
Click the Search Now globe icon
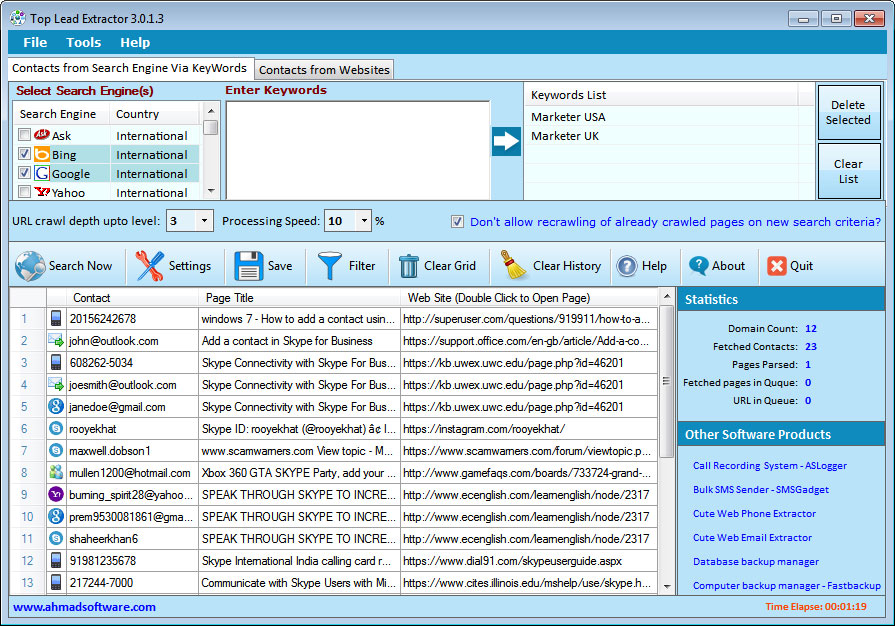coord(31,266)
